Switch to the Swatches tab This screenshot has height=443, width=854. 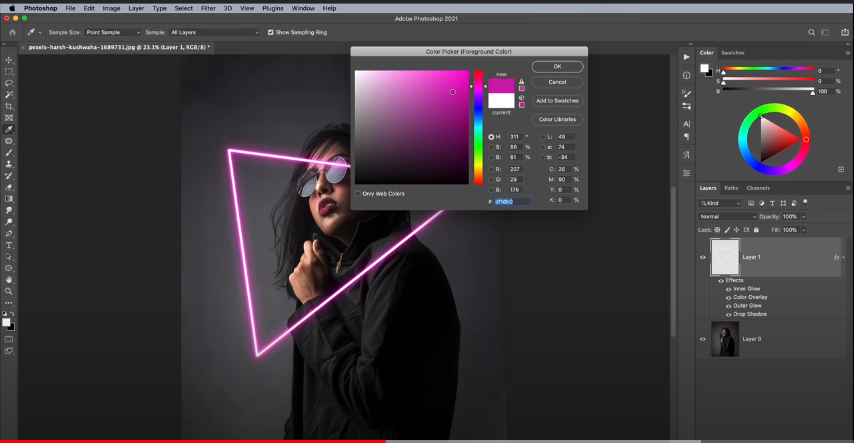pos(733,52)
